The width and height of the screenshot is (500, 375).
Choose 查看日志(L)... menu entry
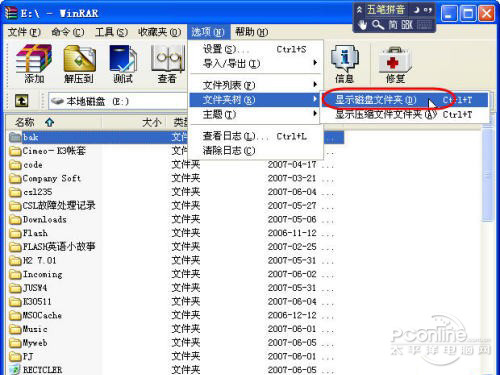(x=255, y=136)
